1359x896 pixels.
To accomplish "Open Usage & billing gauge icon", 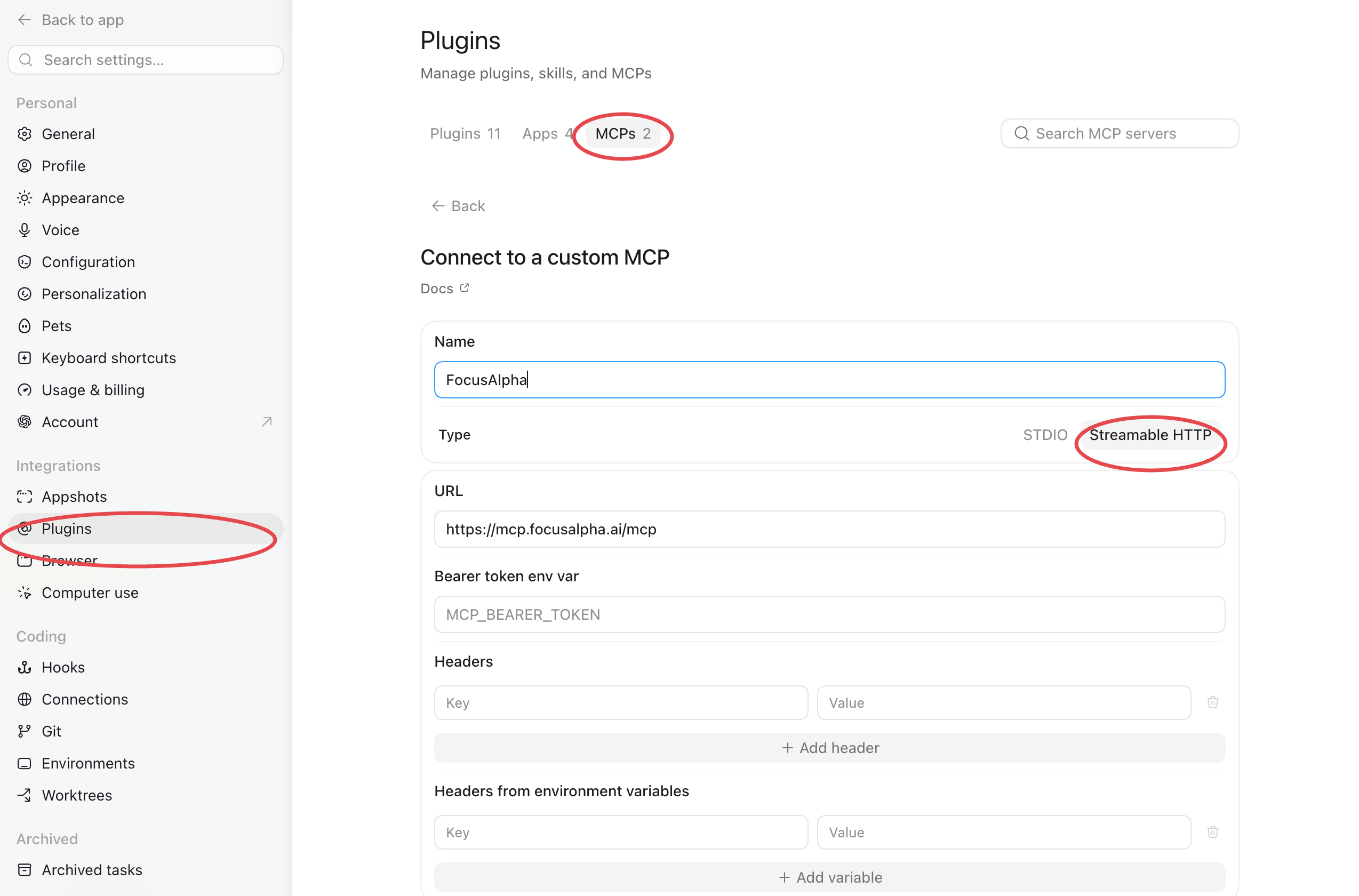I will tap(25, 390).
